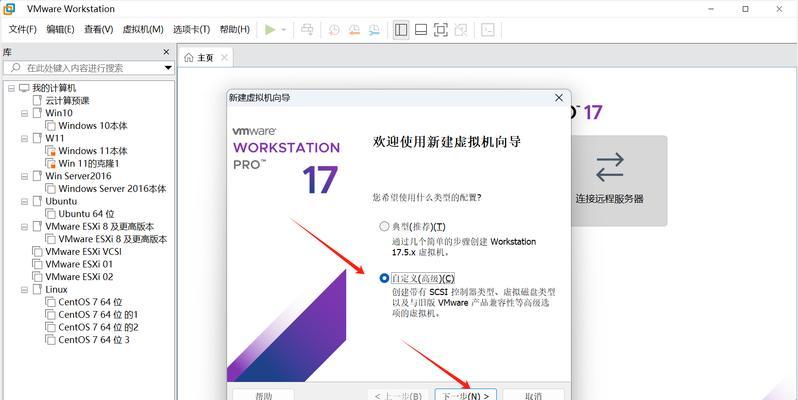Click the 下一步(N) button in wizard

coord(466,395)
